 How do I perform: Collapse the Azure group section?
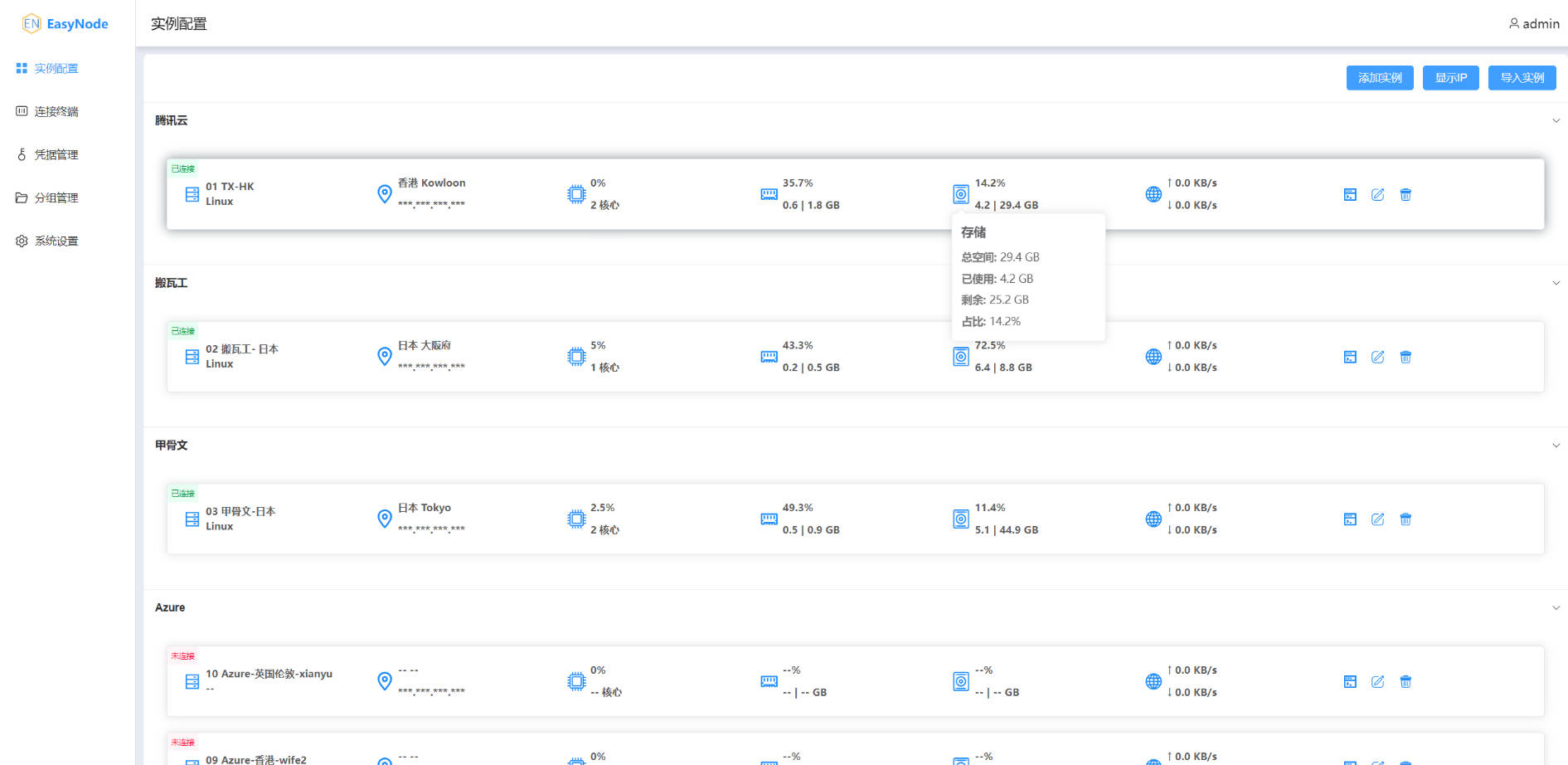click(1556, 608)
